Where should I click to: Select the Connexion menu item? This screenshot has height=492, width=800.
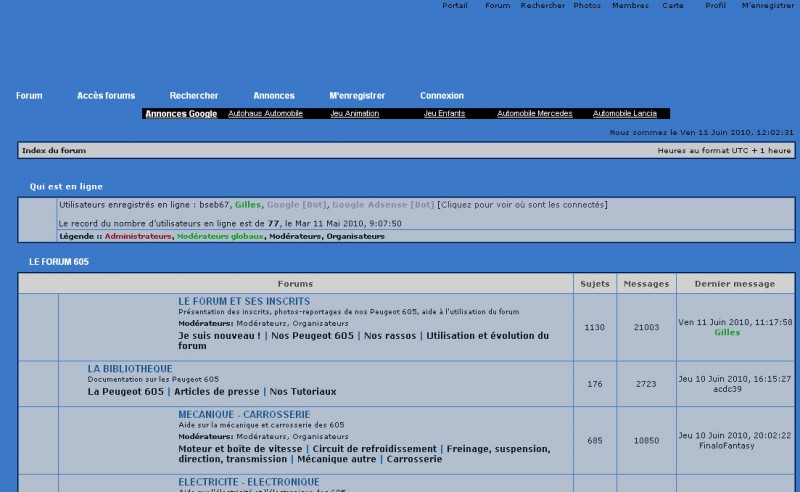coord(442,95)
